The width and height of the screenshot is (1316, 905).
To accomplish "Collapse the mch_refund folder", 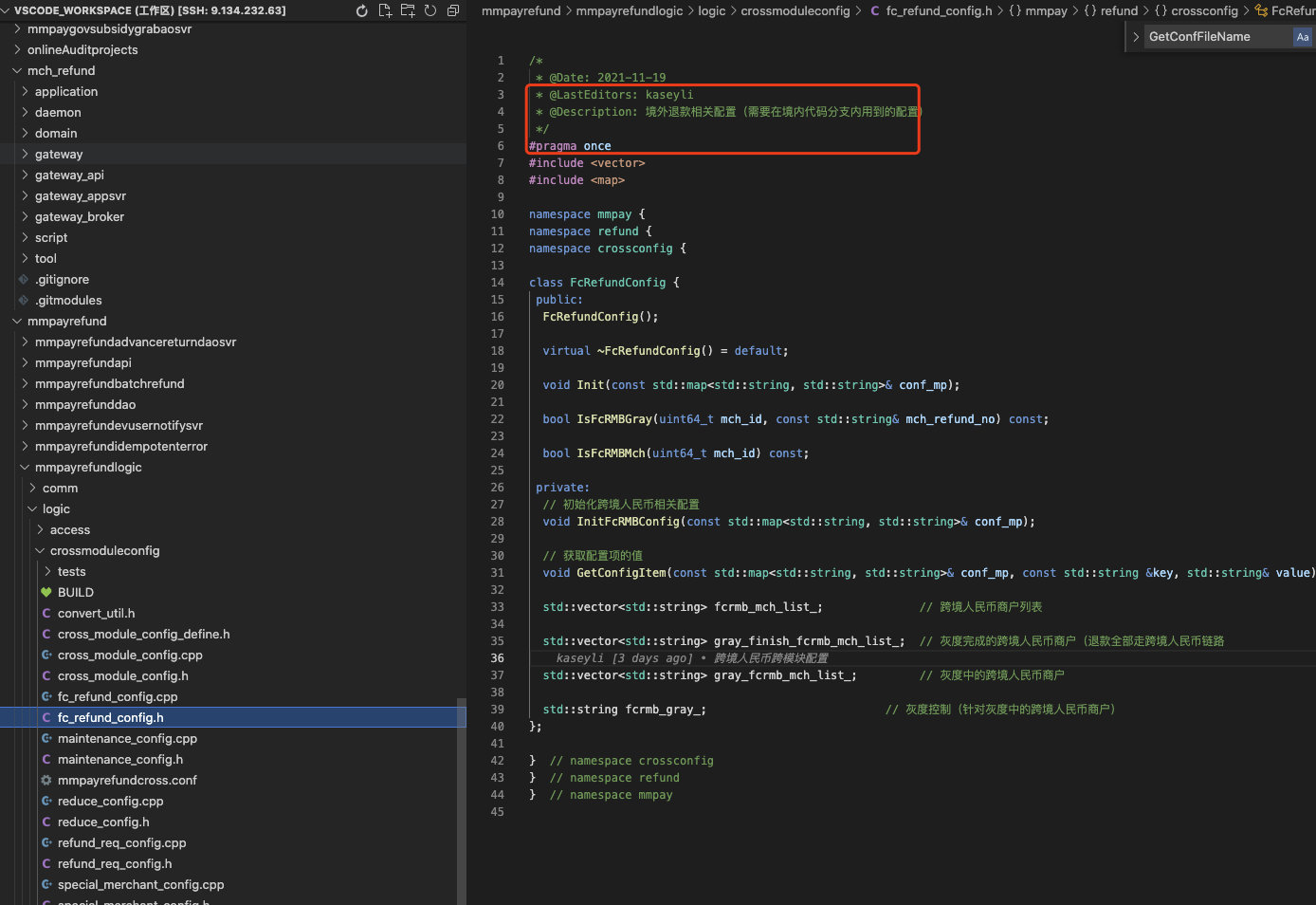I will tap(17, 70).
